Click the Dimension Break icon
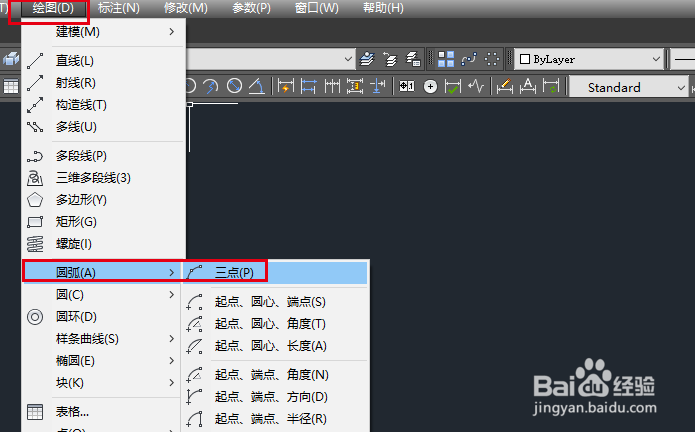 coord(378,86)
